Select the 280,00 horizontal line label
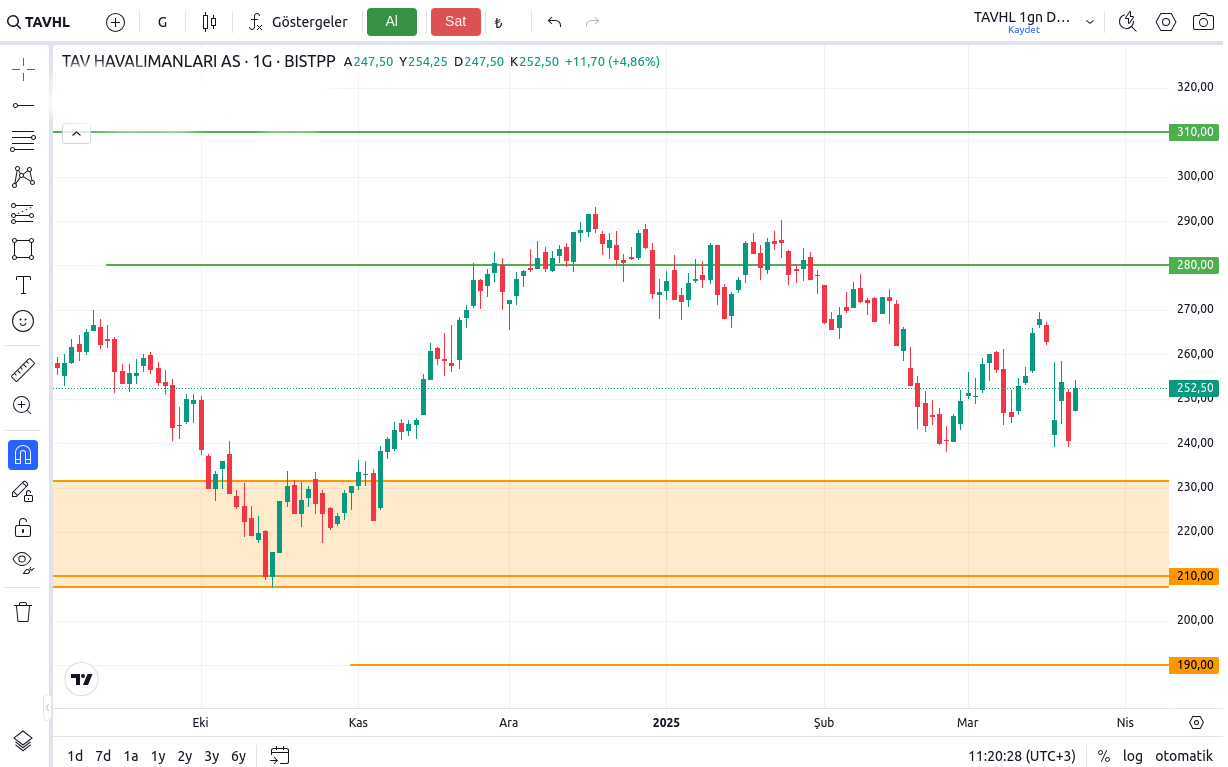The height and width of the screenshot is (767, 1228). (x=1194, y=265)
